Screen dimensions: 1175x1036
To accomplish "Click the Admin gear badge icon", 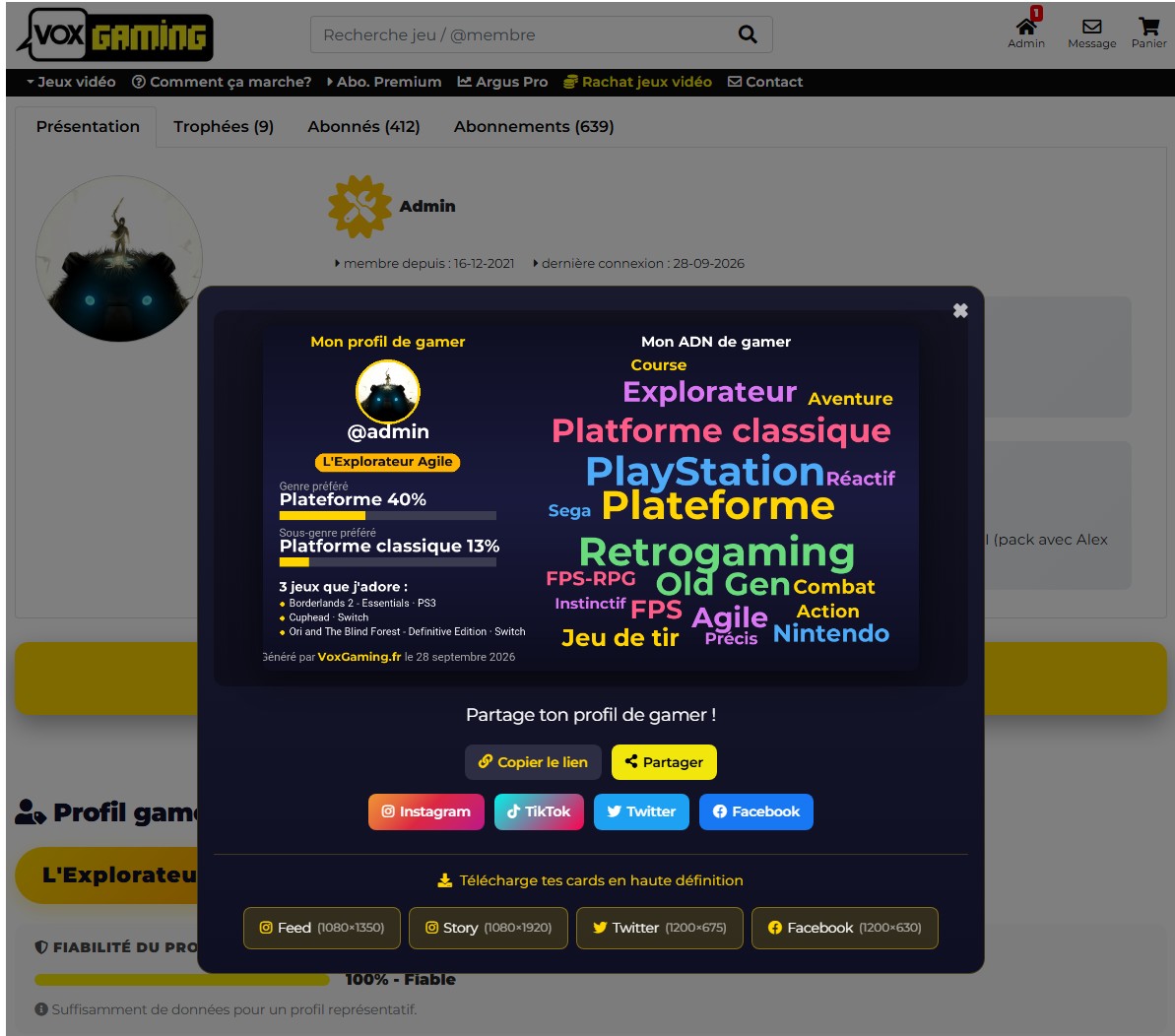I will 359,206.
